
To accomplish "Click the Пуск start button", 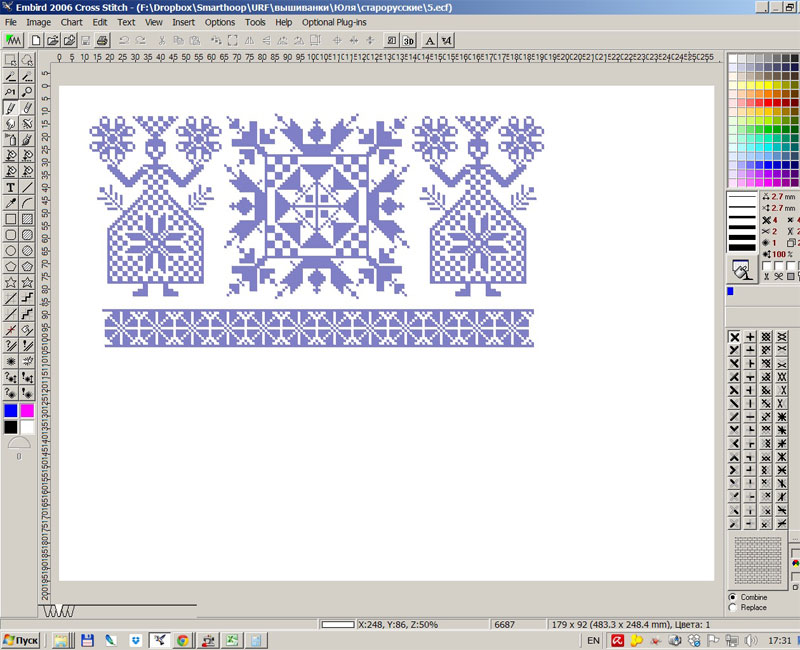I will (x=20, y=640).
